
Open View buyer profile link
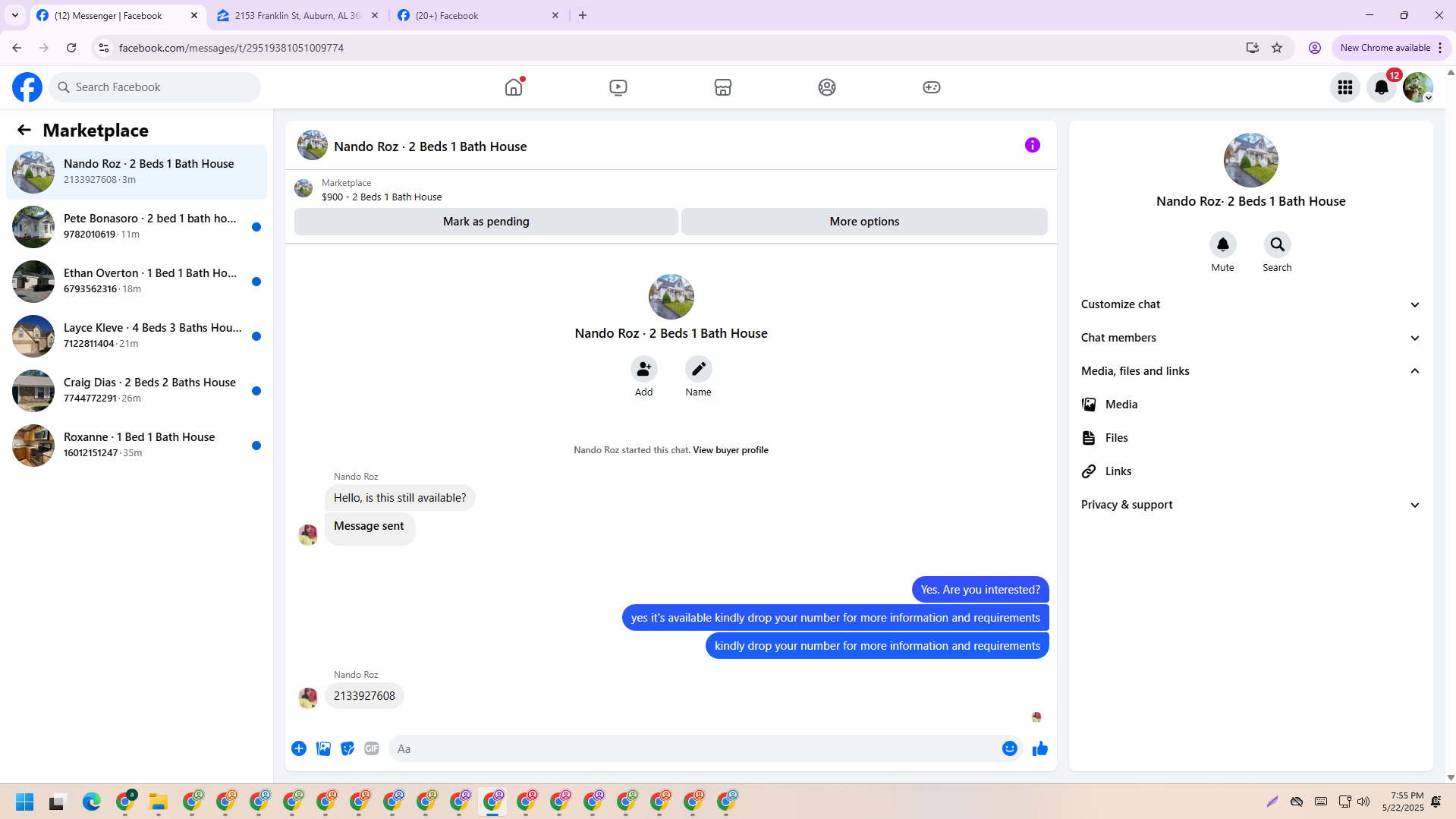coord(731,450)
